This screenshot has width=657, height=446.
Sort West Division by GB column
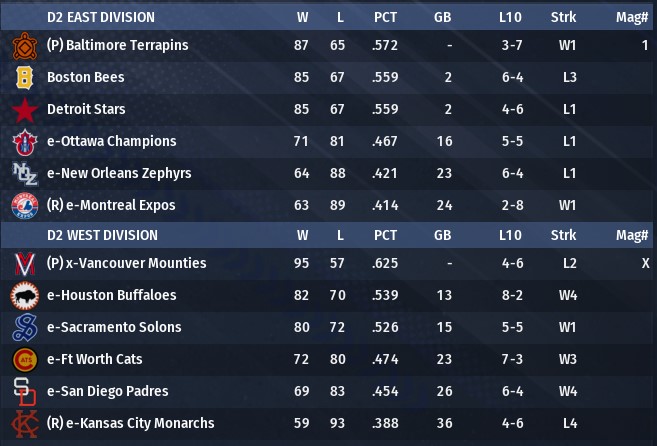(x=442, y=235)
